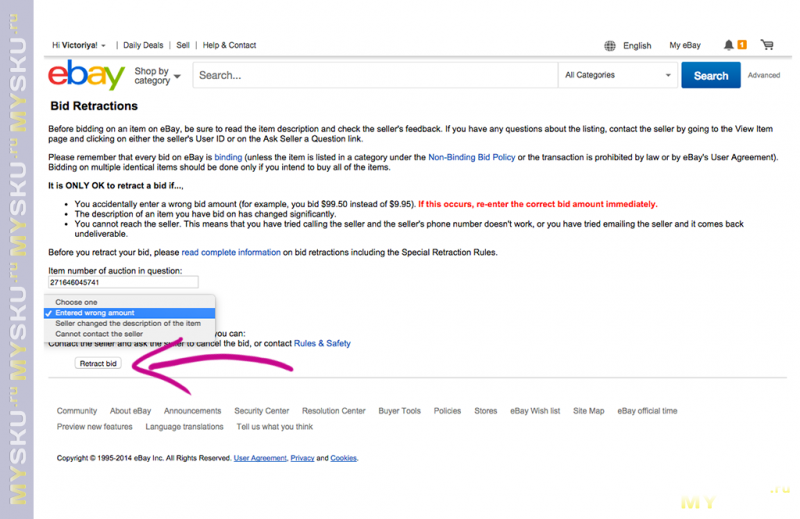Open Policies footer link

[x=447, y=410]
